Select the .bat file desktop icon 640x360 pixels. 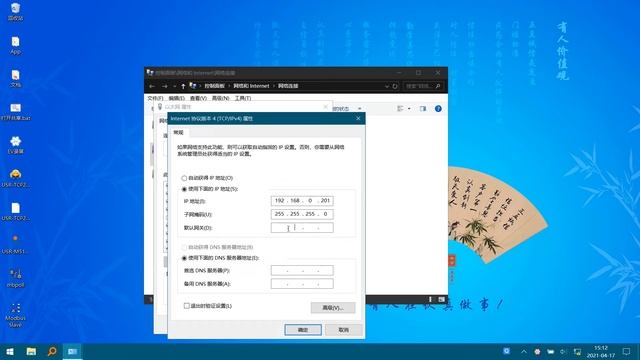pos(15,112)
